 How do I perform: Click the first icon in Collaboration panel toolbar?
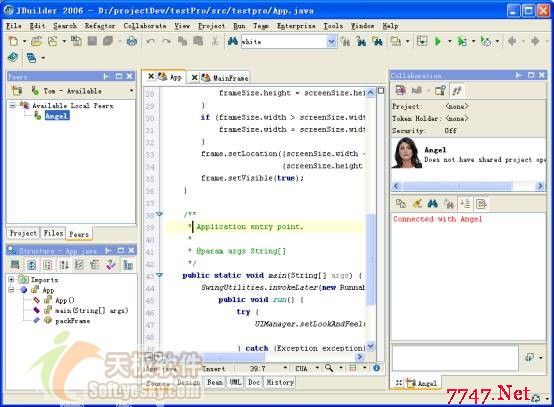point(400,90)
